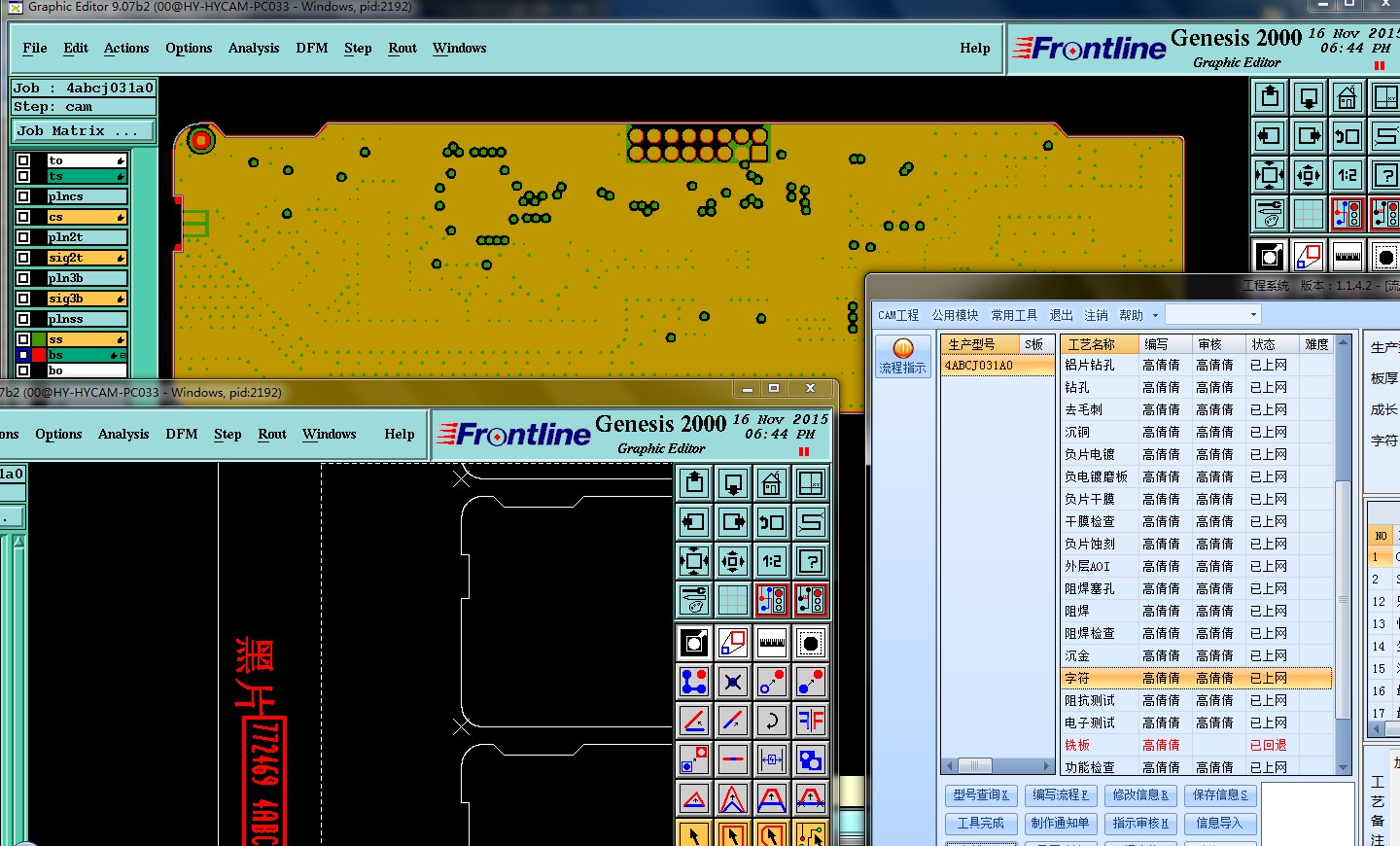Viewport: 1400px width, 846px height.
Task: Click the XY coordinate window icon in front editor
Action: [811, 483]
